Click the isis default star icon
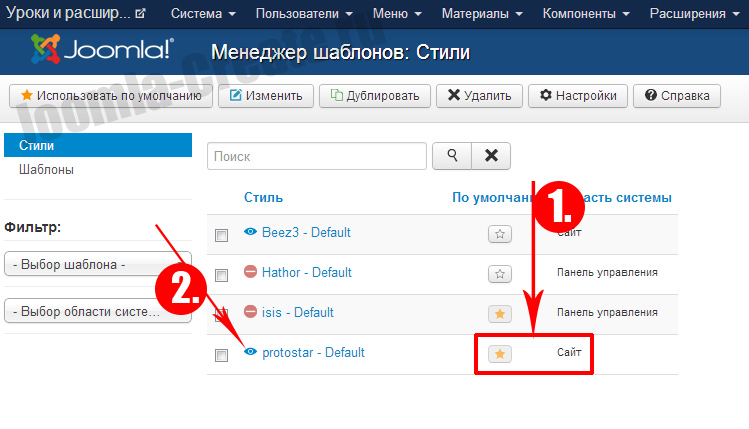 (x=500, y=314)
